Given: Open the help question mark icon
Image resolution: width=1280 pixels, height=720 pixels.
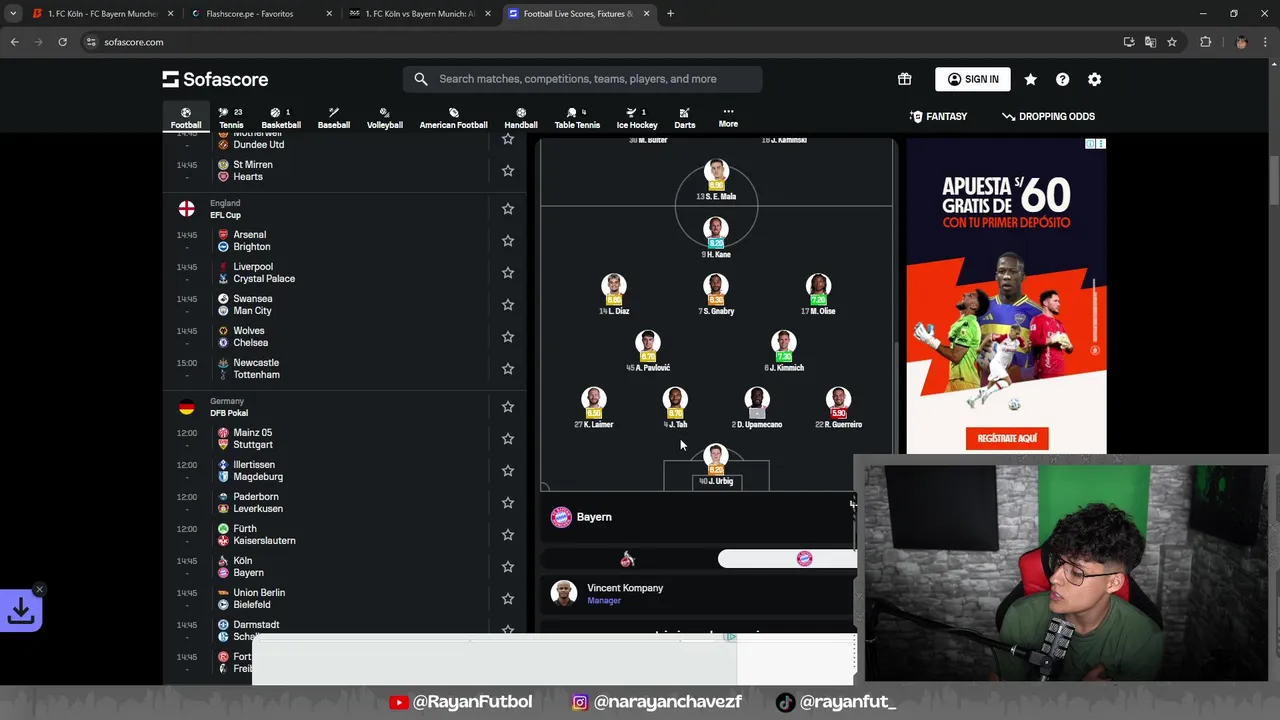Looking at the screenshot, I should [x=1062, y=79].
